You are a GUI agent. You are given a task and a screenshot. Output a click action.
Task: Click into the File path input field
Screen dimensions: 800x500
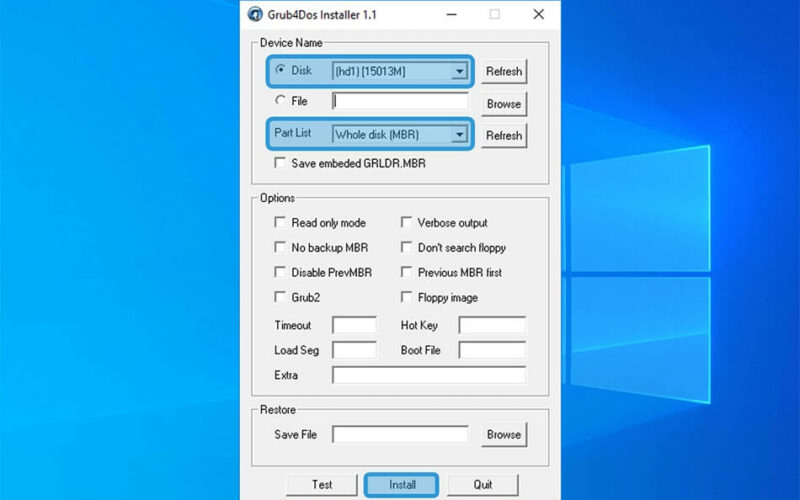tap(400, 101)
